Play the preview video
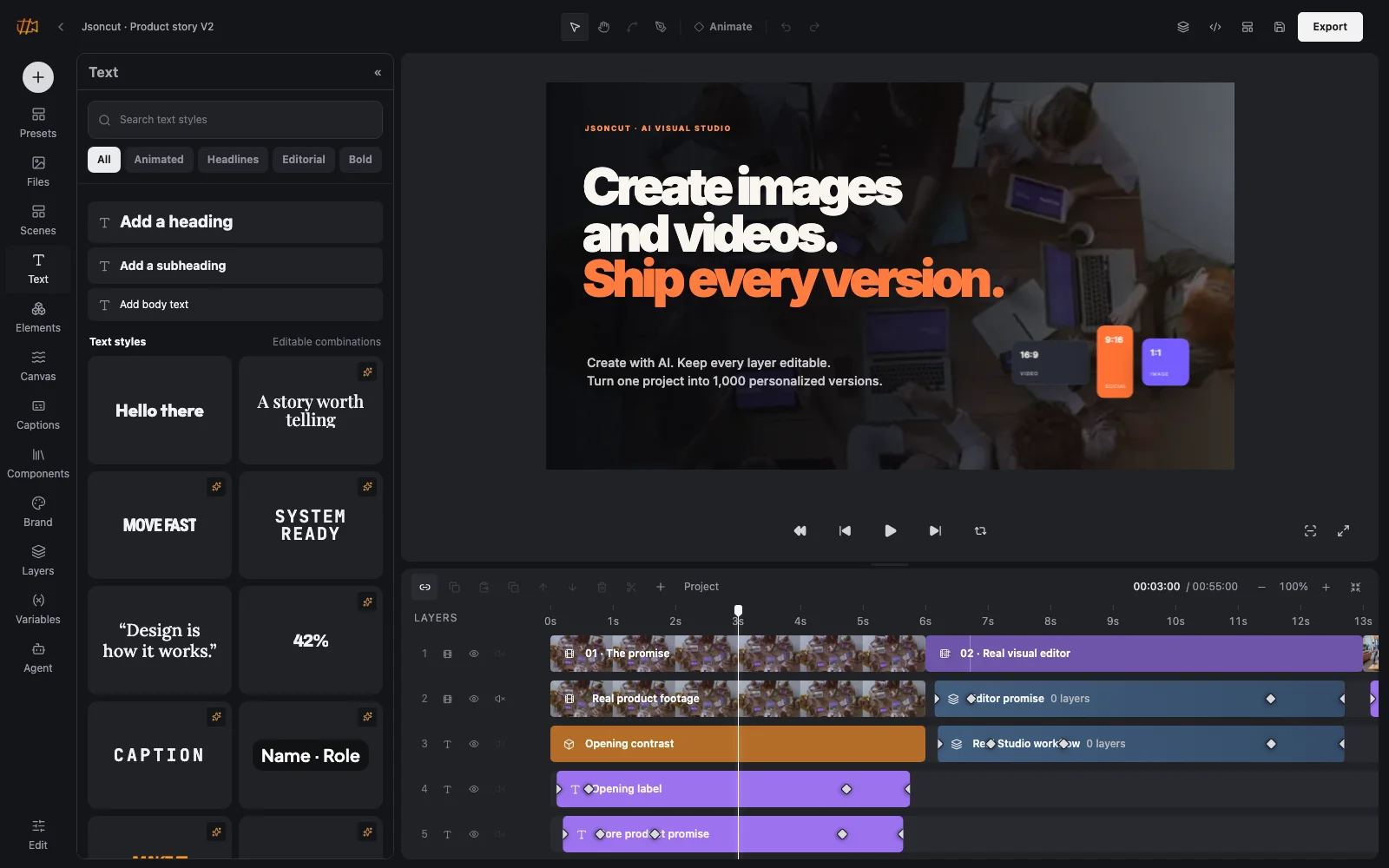 click(x=890, y=530)
